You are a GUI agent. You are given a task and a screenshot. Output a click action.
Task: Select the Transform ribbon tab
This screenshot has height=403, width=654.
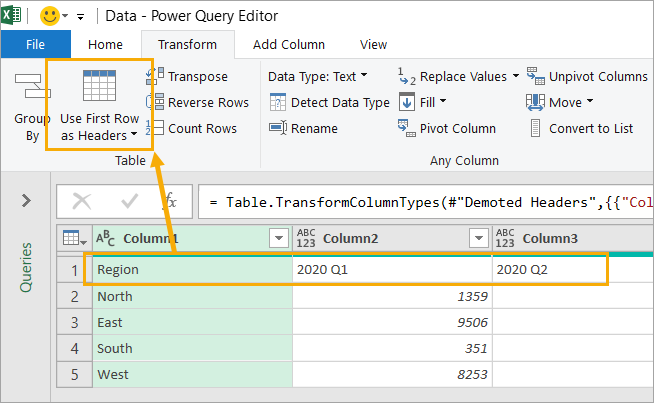point(187,44)
